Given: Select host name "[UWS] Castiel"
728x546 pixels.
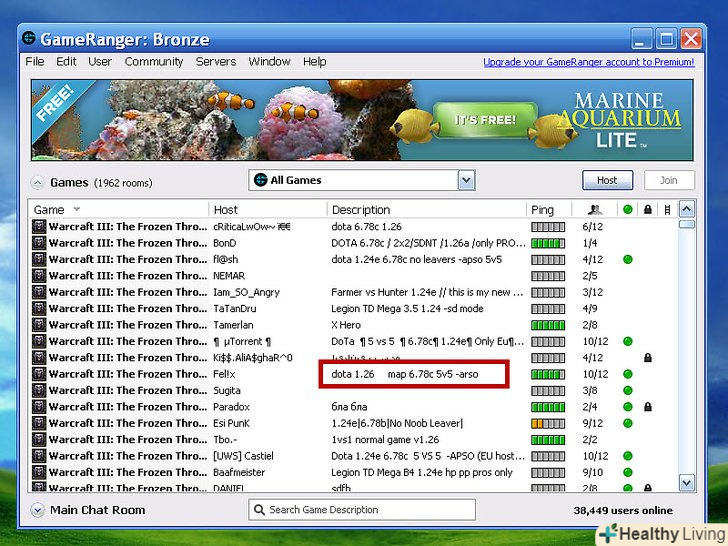Looking at the screenshot, I should click(243, 456).
